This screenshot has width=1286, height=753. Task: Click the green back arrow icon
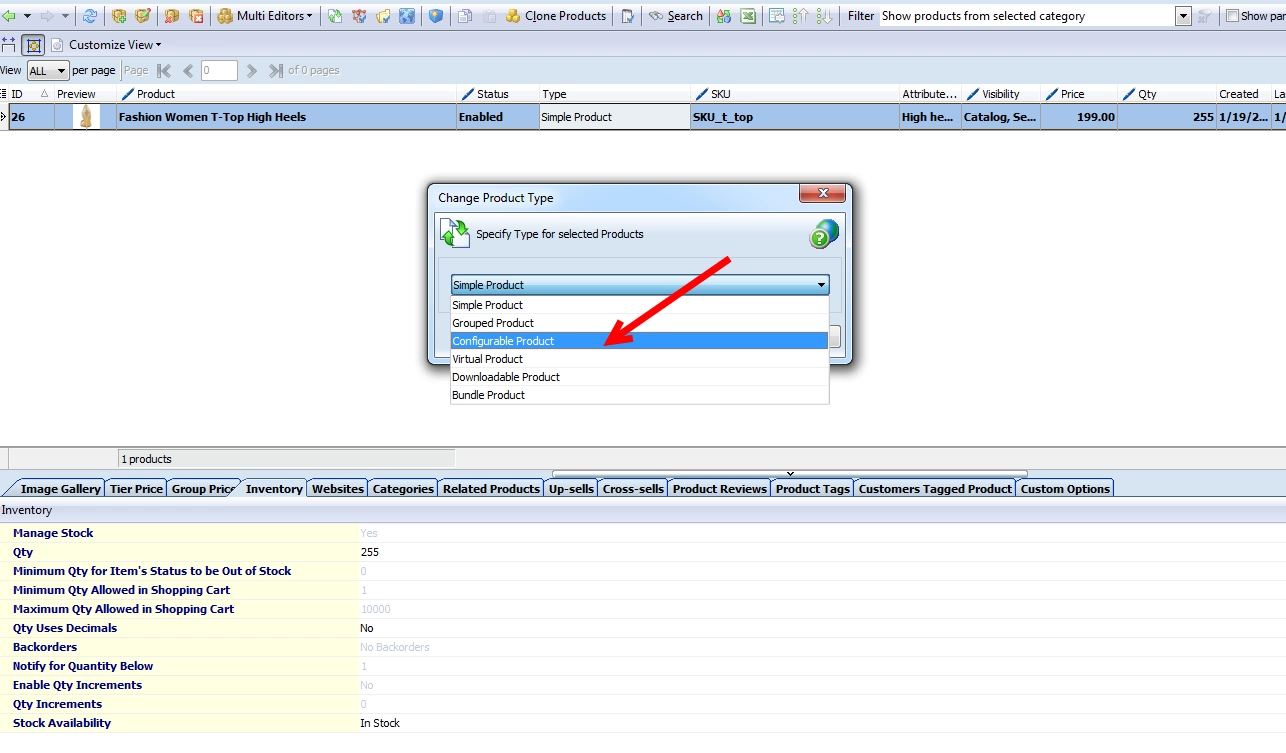pos(10,16)
